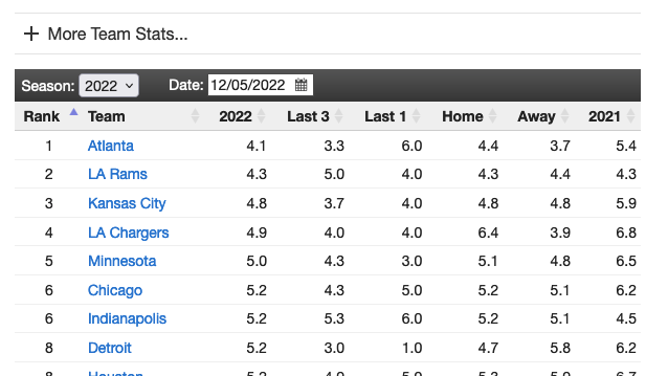Sort by the Last 1 column arrows
This screenshot has width=668, height=376.
point(416,116)
